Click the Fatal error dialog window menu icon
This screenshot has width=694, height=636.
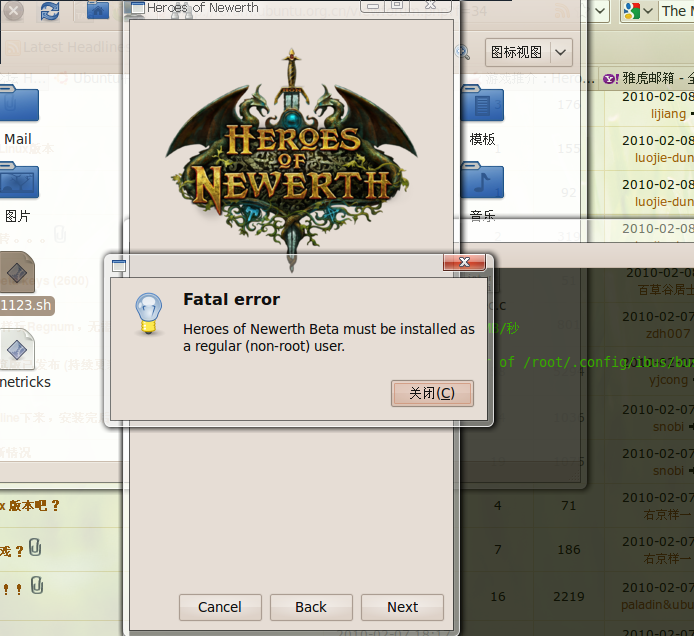coord(119,266)
